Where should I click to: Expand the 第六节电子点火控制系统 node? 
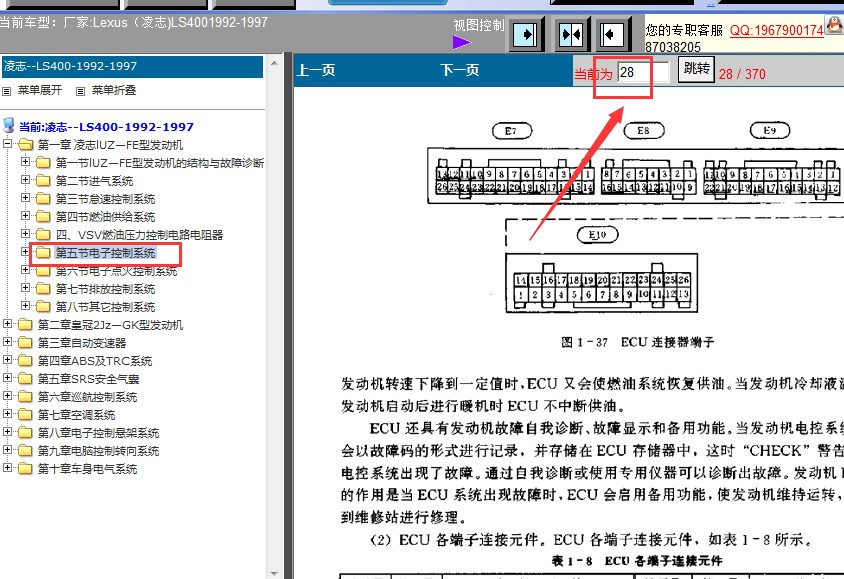click(25, 270)
